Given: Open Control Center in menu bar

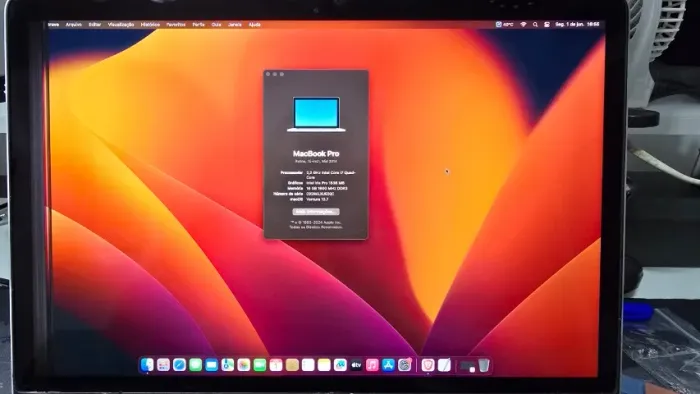Looking at the screenshot, I should coord(547,25).
